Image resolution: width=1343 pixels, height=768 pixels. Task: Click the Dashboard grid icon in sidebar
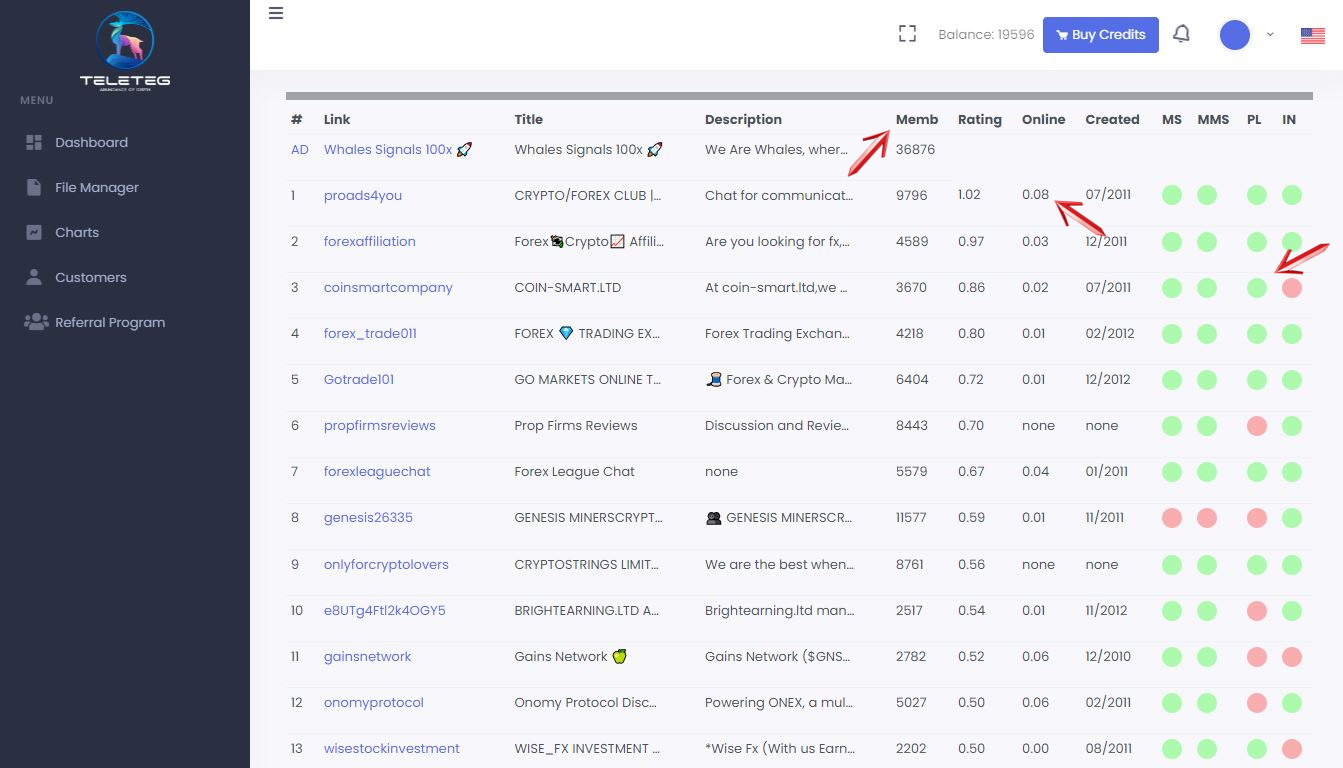[34, 142]
